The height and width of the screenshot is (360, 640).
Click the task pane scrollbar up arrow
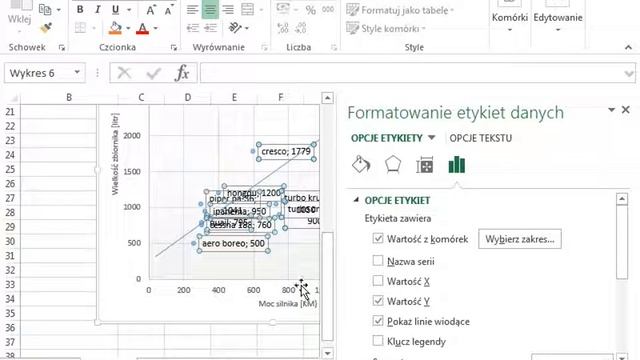tap(622, 199)
